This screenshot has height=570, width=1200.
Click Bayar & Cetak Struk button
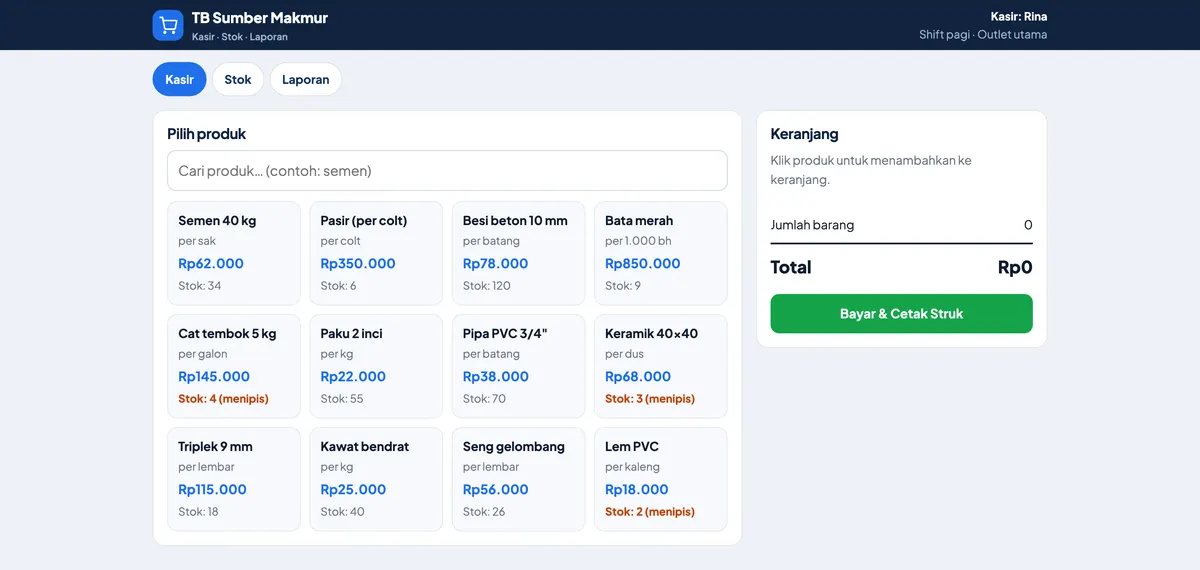[x=901, y=314]
